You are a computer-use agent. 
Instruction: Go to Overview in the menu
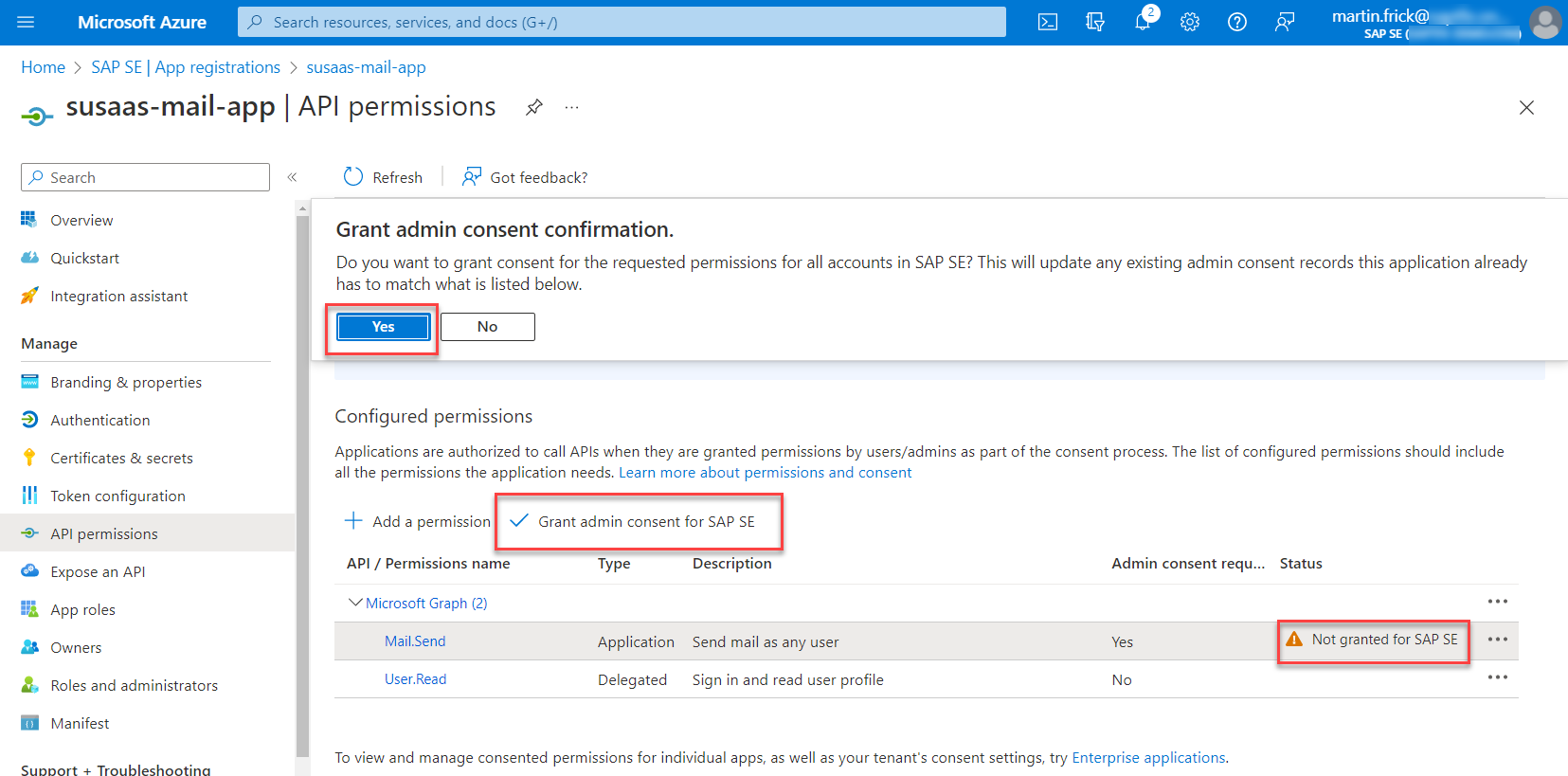81,220
